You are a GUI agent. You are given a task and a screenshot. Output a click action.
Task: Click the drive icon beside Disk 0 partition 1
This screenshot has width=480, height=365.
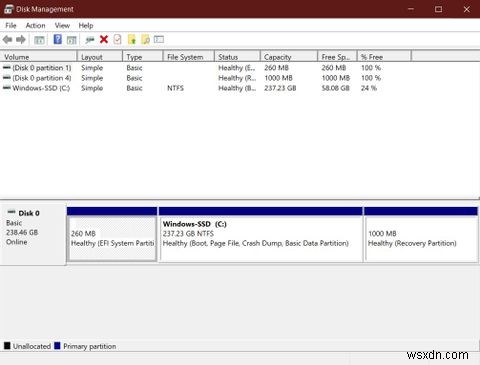7,67
